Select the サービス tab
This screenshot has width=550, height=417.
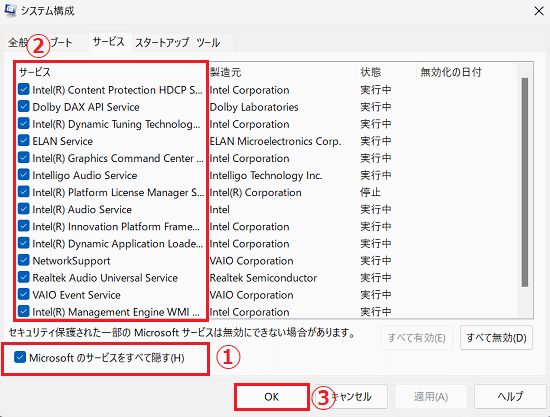(x=109, y=42)
